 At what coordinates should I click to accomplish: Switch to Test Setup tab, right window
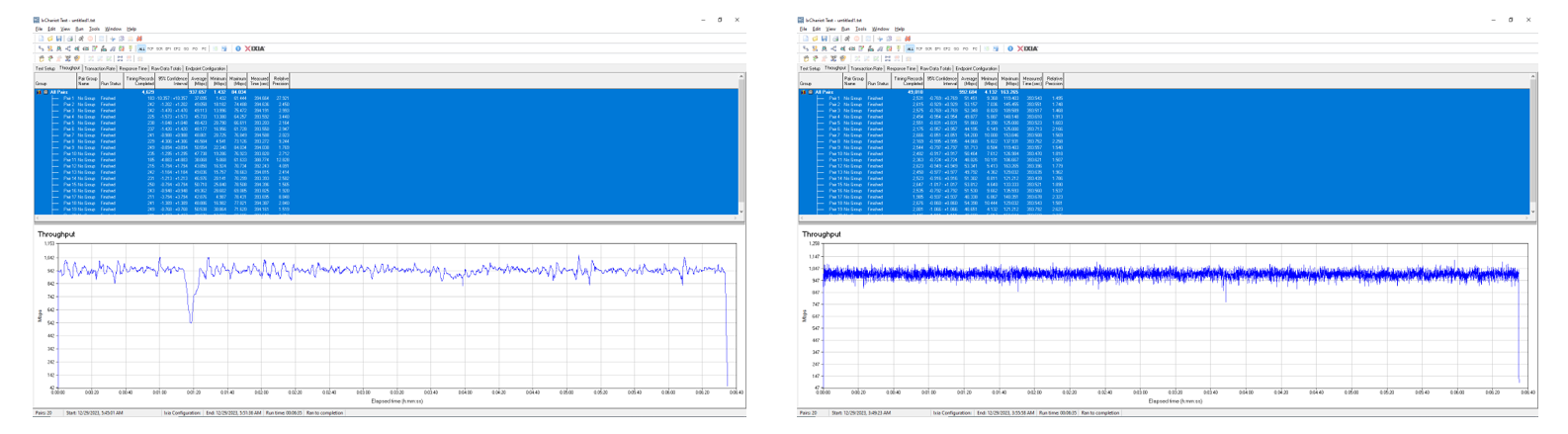click(x=810, y=68)
